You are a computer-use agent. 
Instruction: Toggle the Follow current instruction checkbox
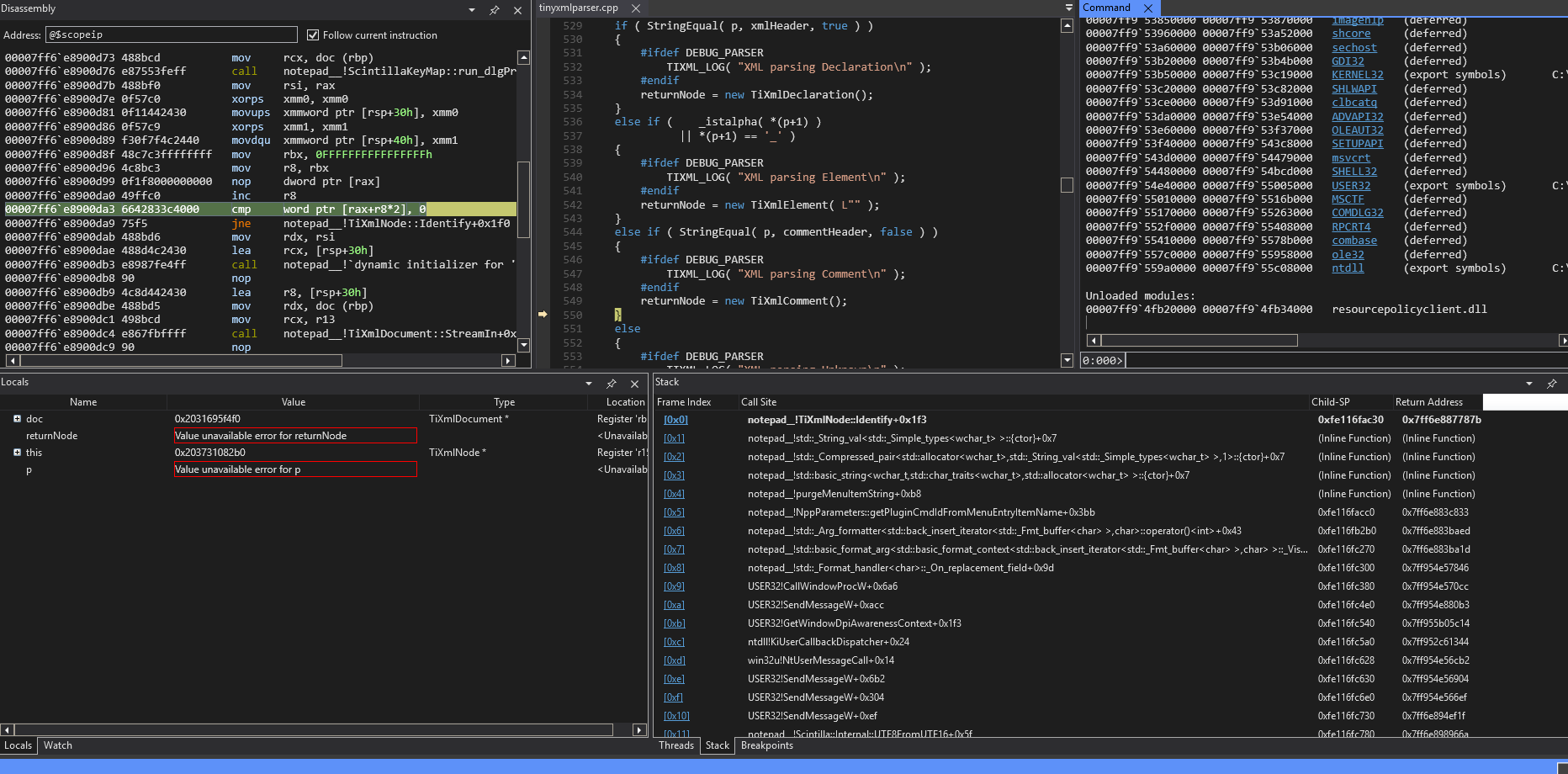[x=313, y=35]
